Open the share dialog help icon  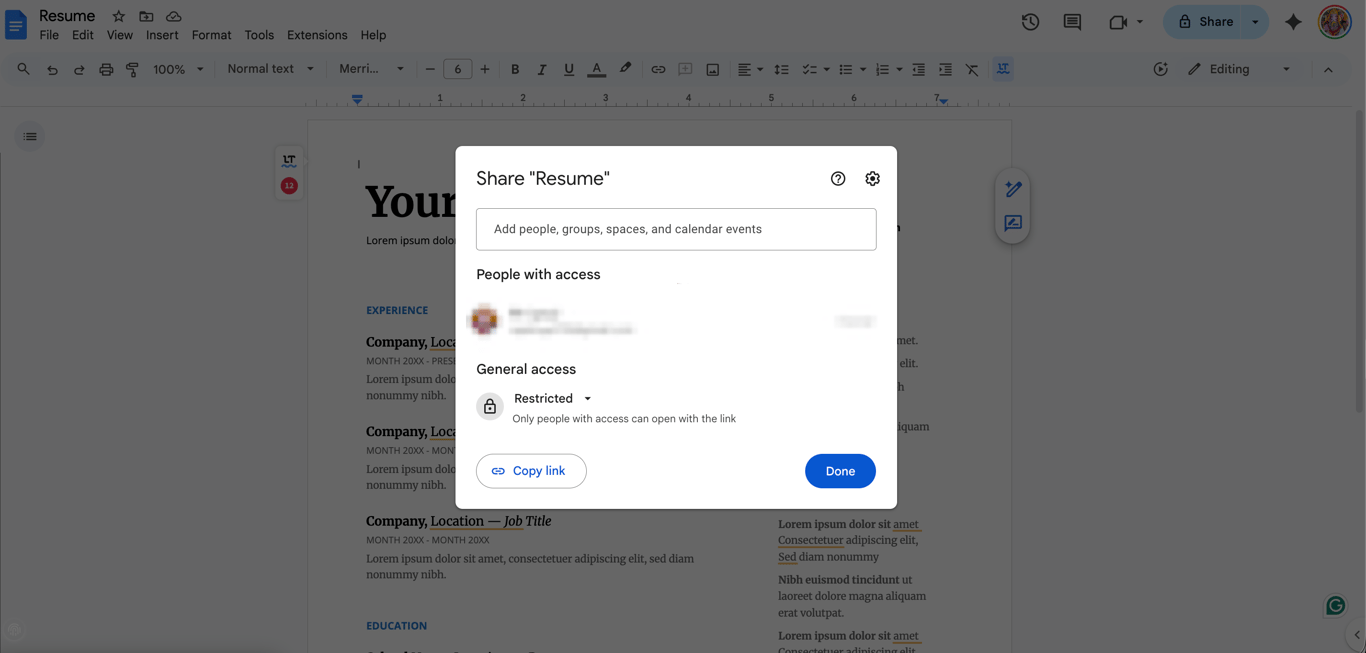coord(838,179)
